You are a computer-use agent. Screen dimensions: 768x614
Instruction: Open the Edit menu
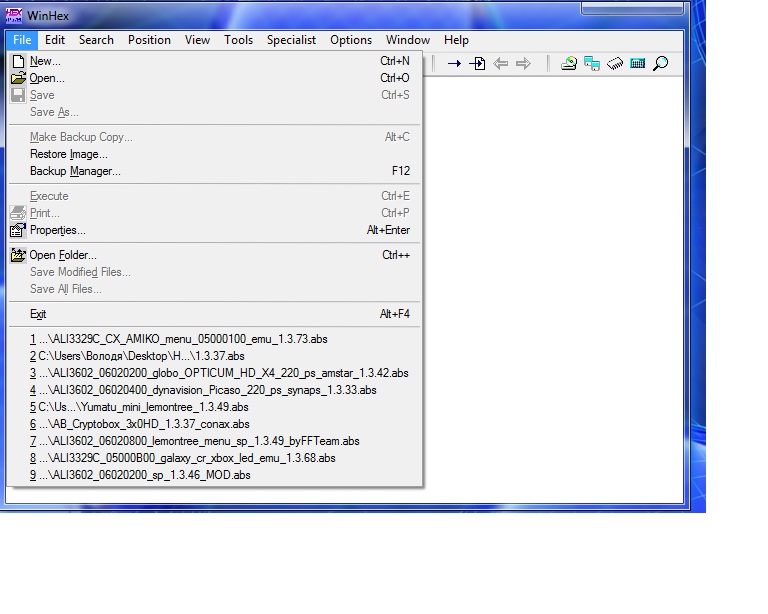[x=55, y=40]
